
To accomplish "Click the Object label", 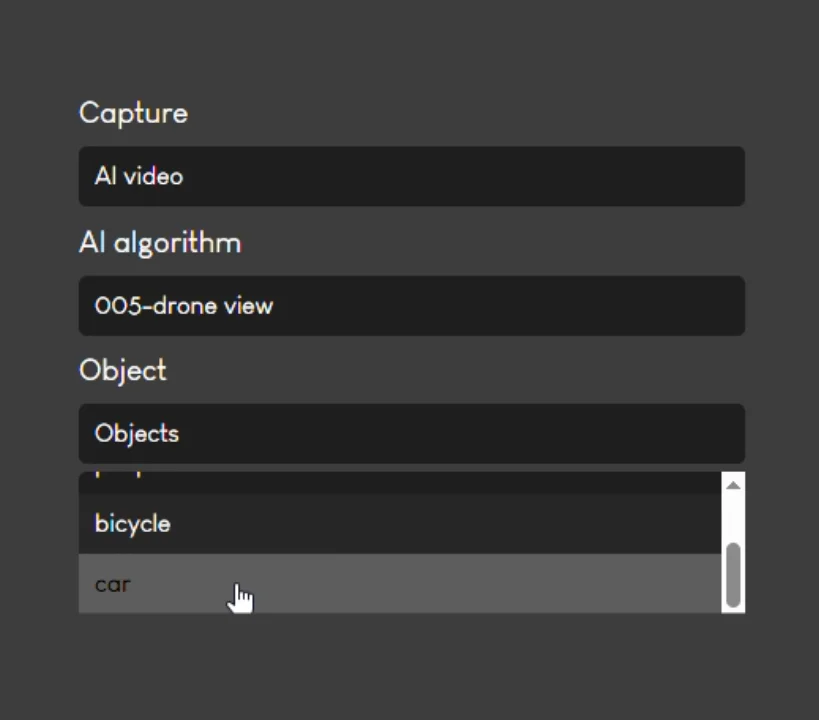I will click(122, 370).
